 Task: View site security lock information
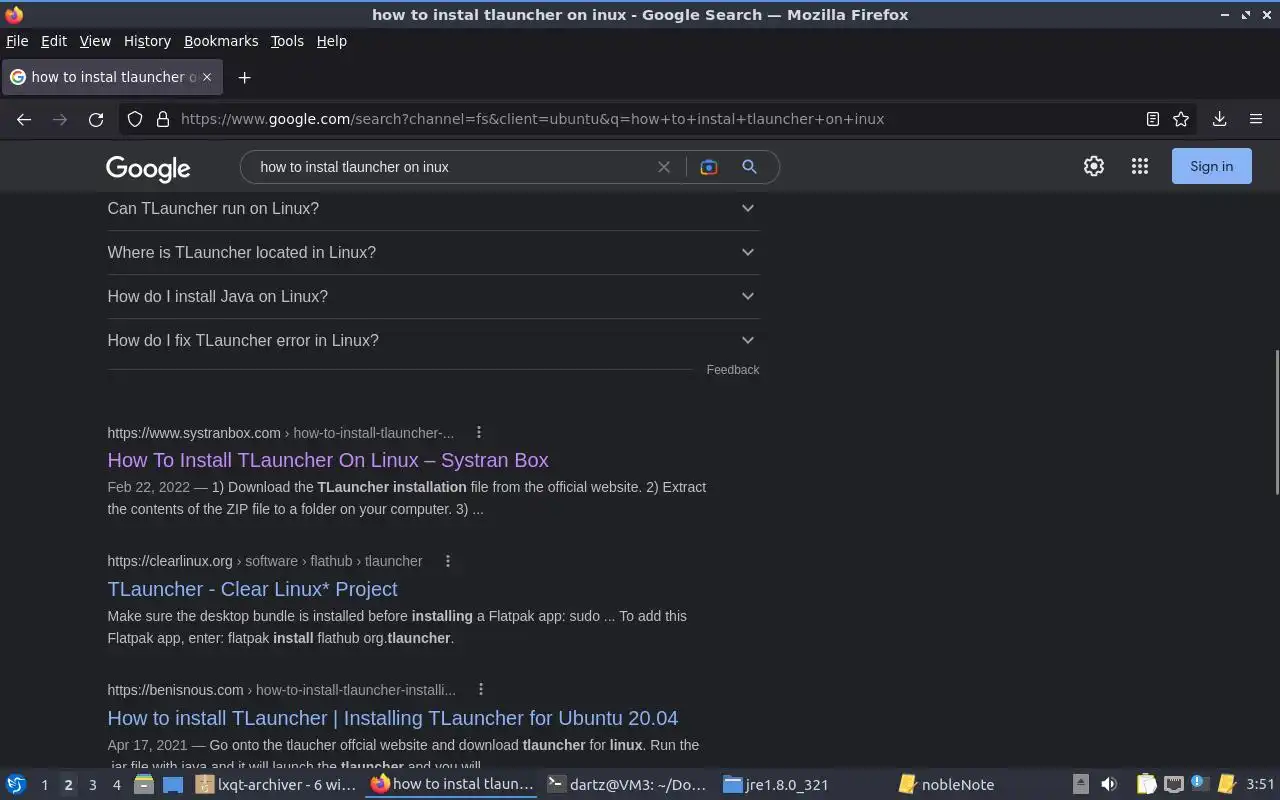(x=163, y=119)
